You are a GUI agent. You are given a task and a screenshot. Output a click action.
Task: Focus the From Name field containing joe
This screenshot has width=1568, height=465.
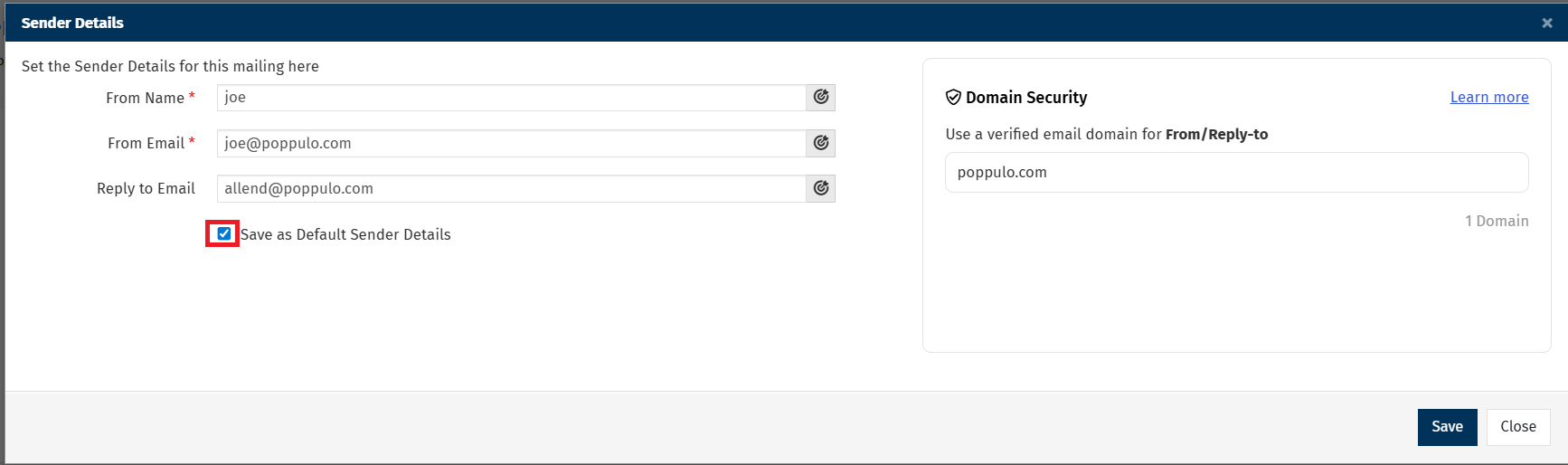[x=512, y=98]
